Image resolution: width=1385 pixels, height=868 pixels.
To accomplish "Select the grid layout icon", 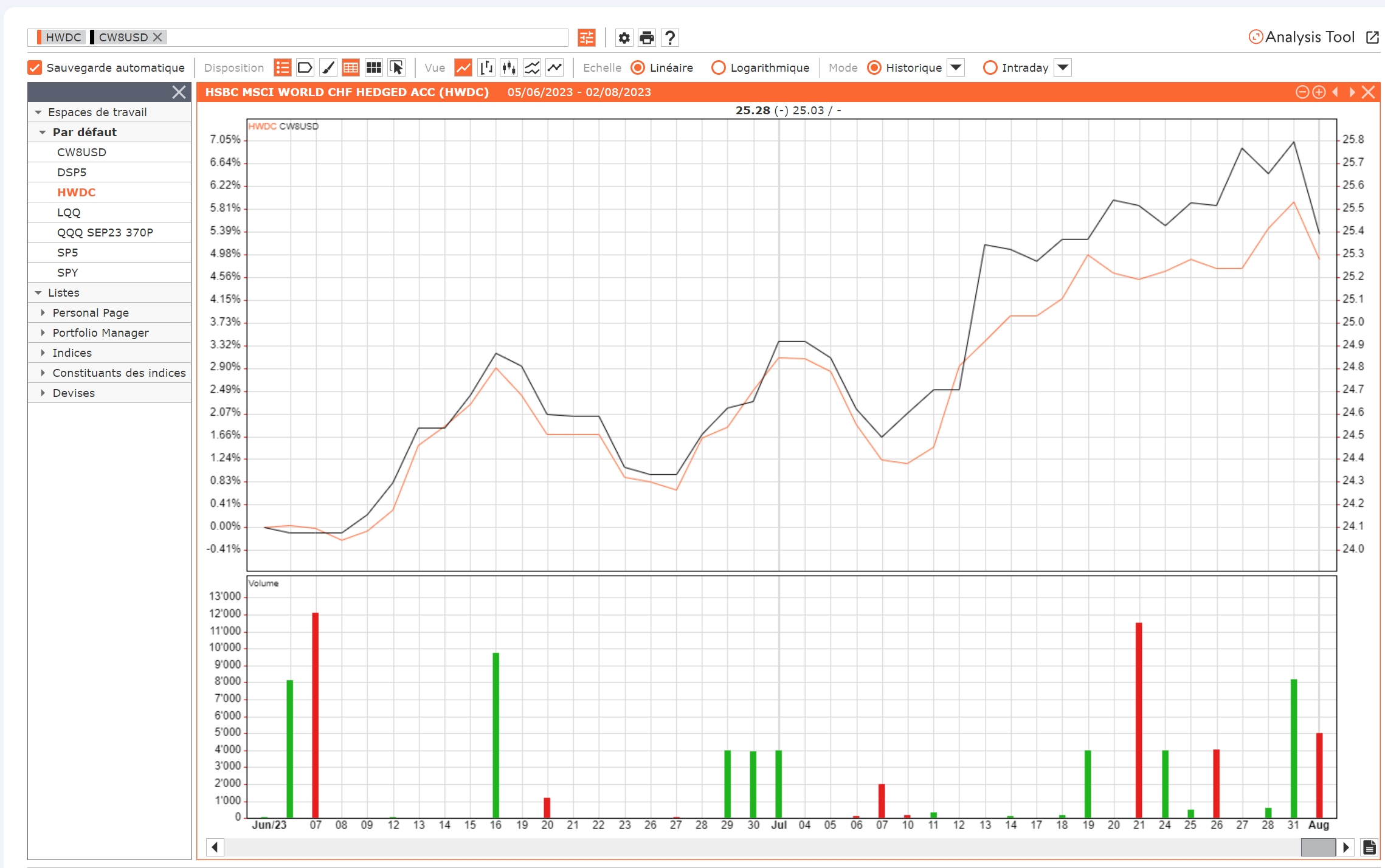I will point(373,68).
